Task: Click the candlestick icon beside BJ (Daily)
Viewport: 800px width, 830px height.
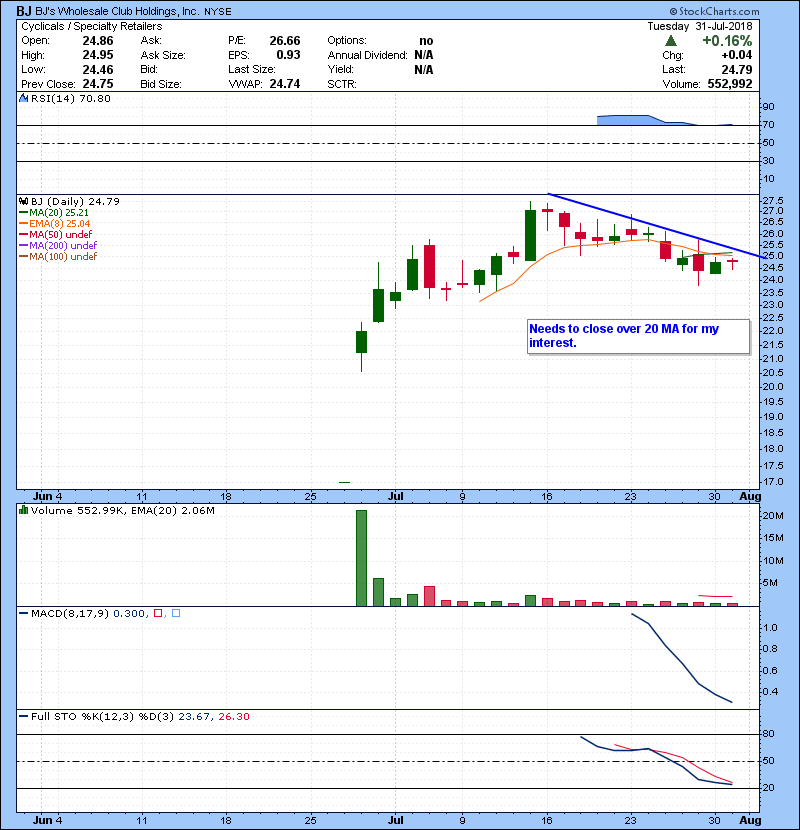Action: 23,201
